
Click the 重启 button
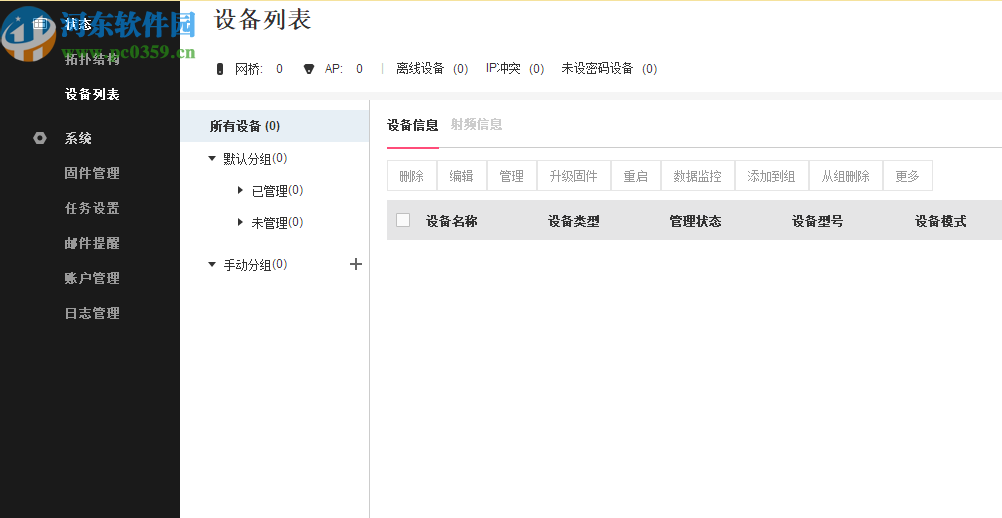point(636,176)
